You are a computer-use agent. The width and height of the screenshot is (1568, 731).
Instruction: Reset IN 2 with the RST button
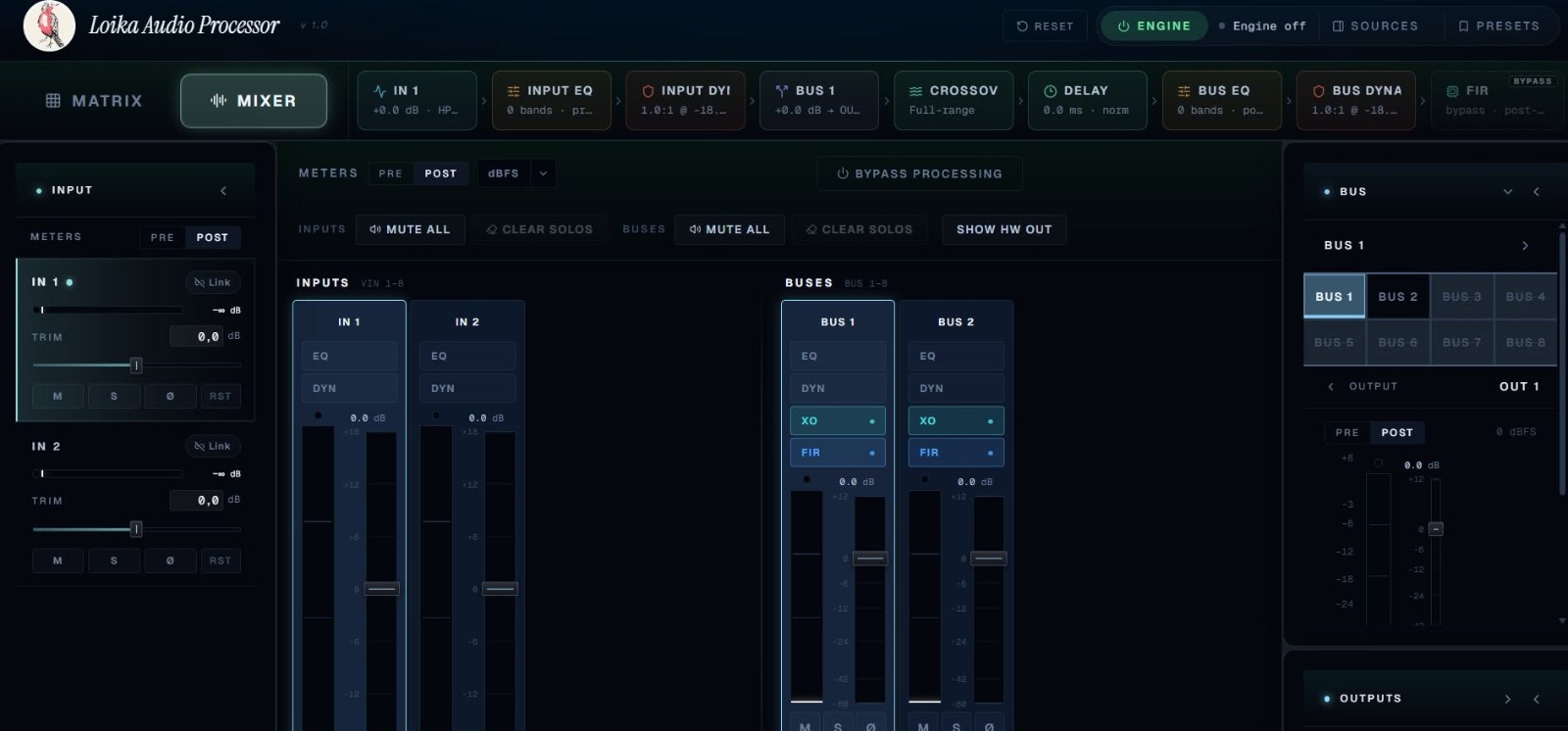[220, 560]
